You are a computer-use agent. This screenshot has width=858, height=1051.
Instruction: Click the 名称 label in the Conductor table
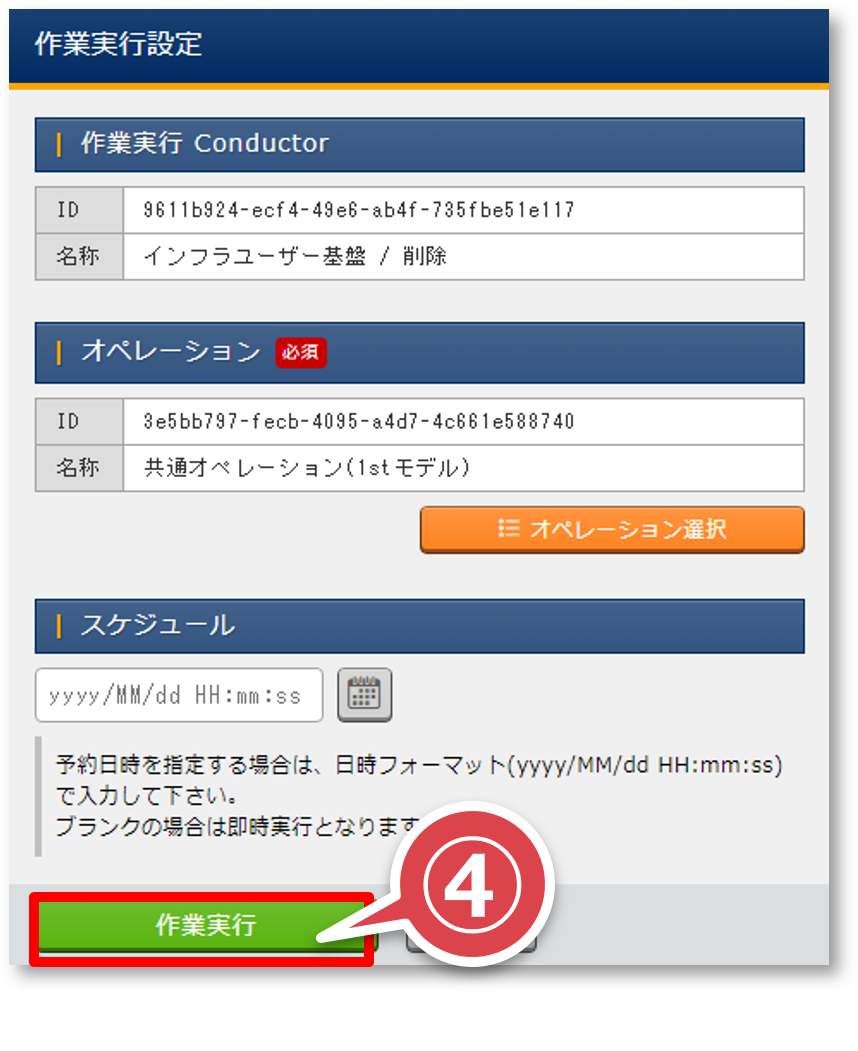(78, 256)
